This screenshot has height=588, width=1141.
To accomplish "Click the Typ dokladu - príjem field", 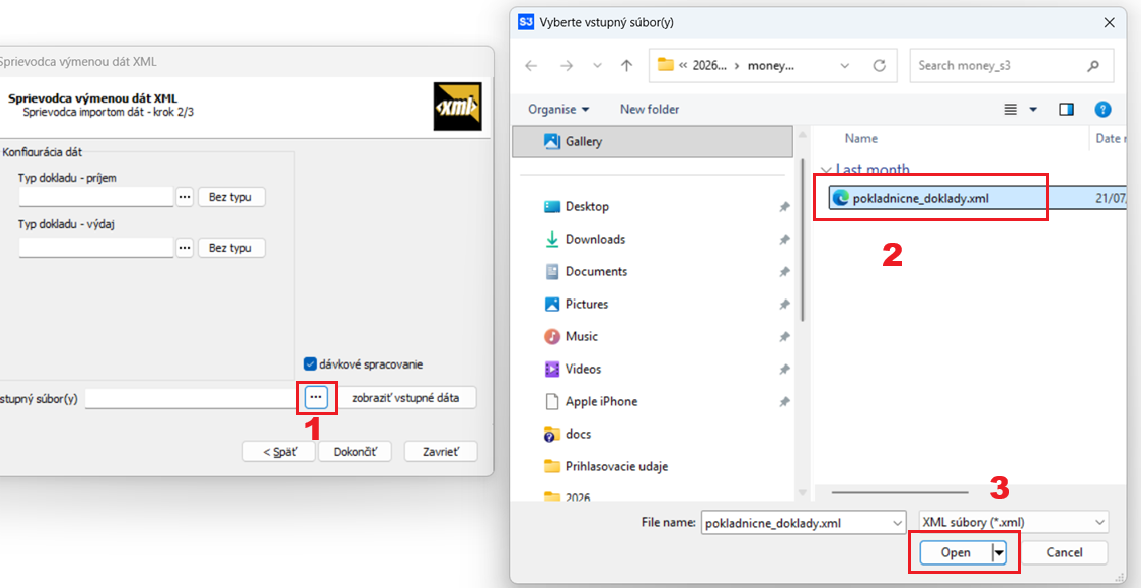I will (96, 197).
